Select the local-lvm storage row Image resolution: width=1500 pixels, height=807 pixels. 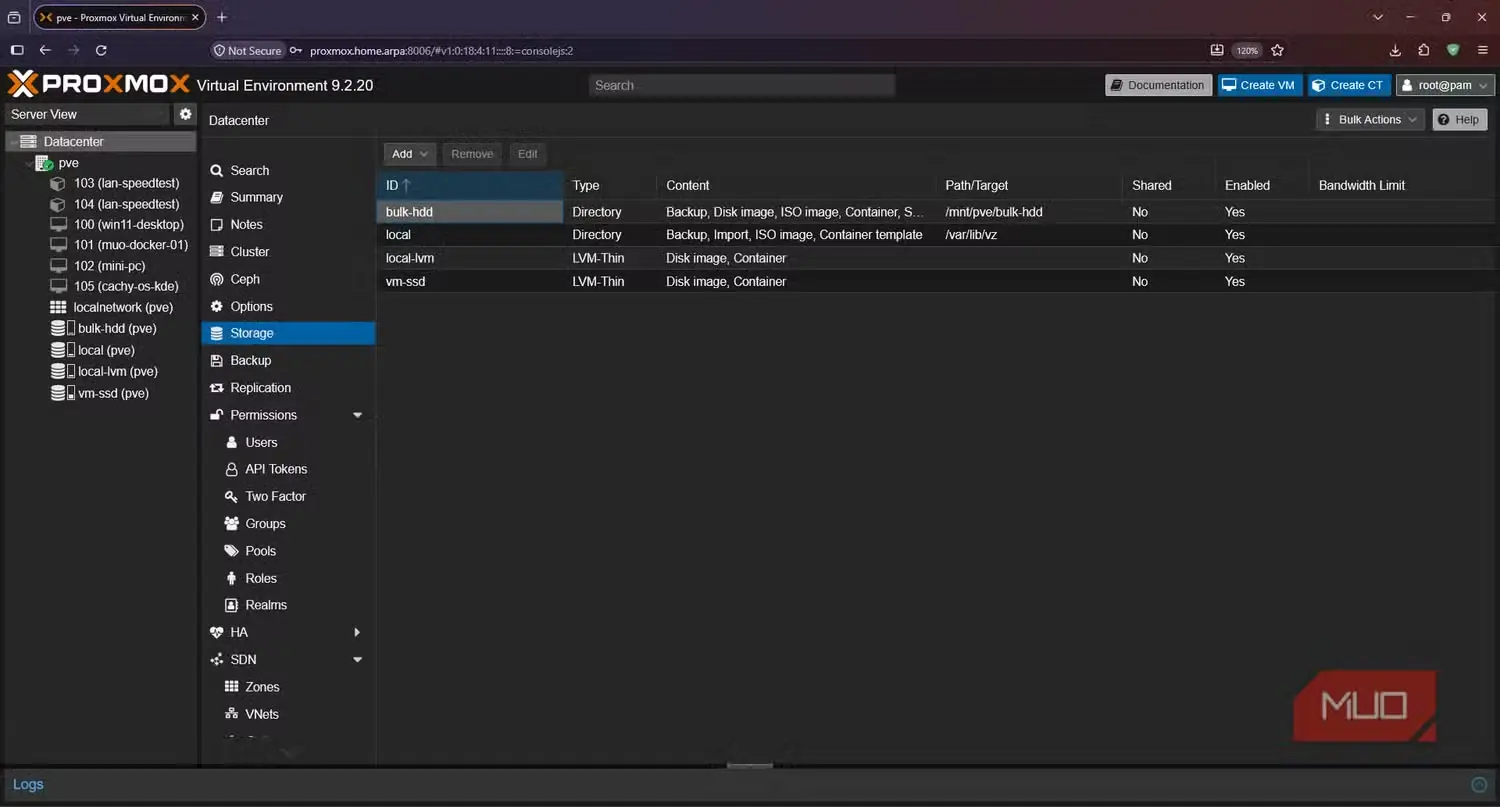pyautogui.click(x=938, y=258)
